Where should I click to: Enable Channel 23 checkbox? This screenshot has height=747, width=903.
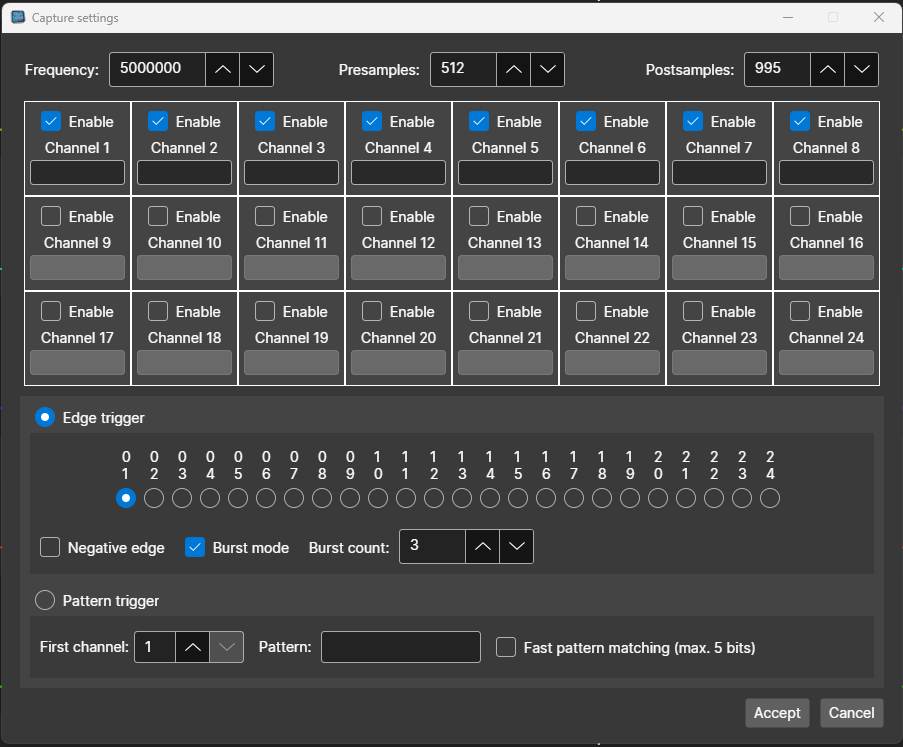coord(693,312)
